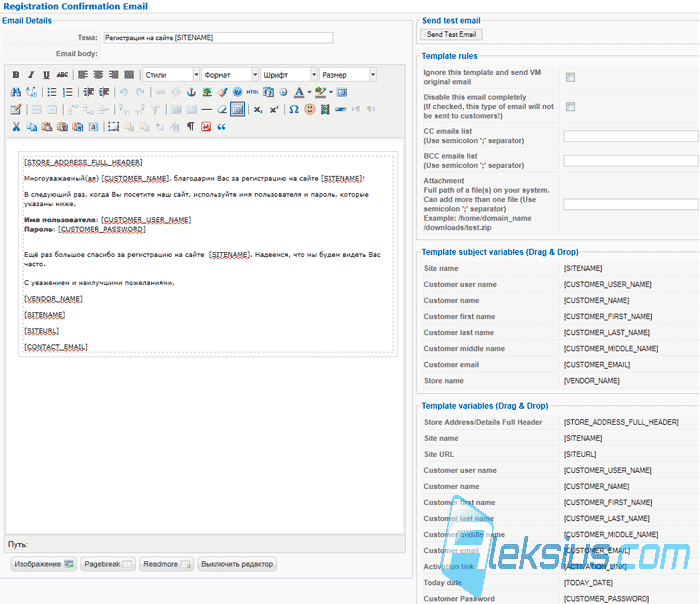
Task: Cut the selection with the scissors icon
Action: pyautogui.click(x=16, y=127)
